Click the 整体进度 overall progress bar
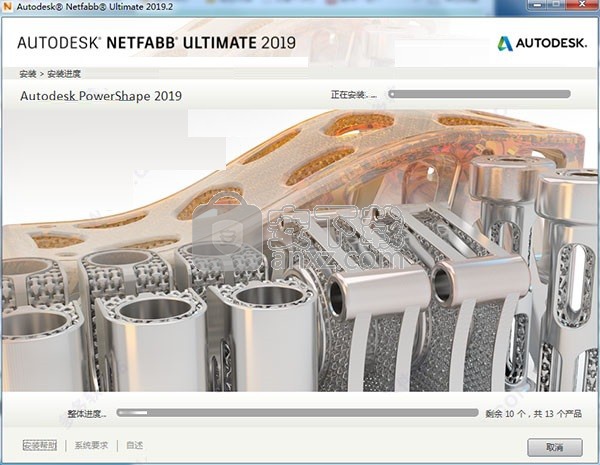This screenshot has height=465, width=600. coord(297,413)
